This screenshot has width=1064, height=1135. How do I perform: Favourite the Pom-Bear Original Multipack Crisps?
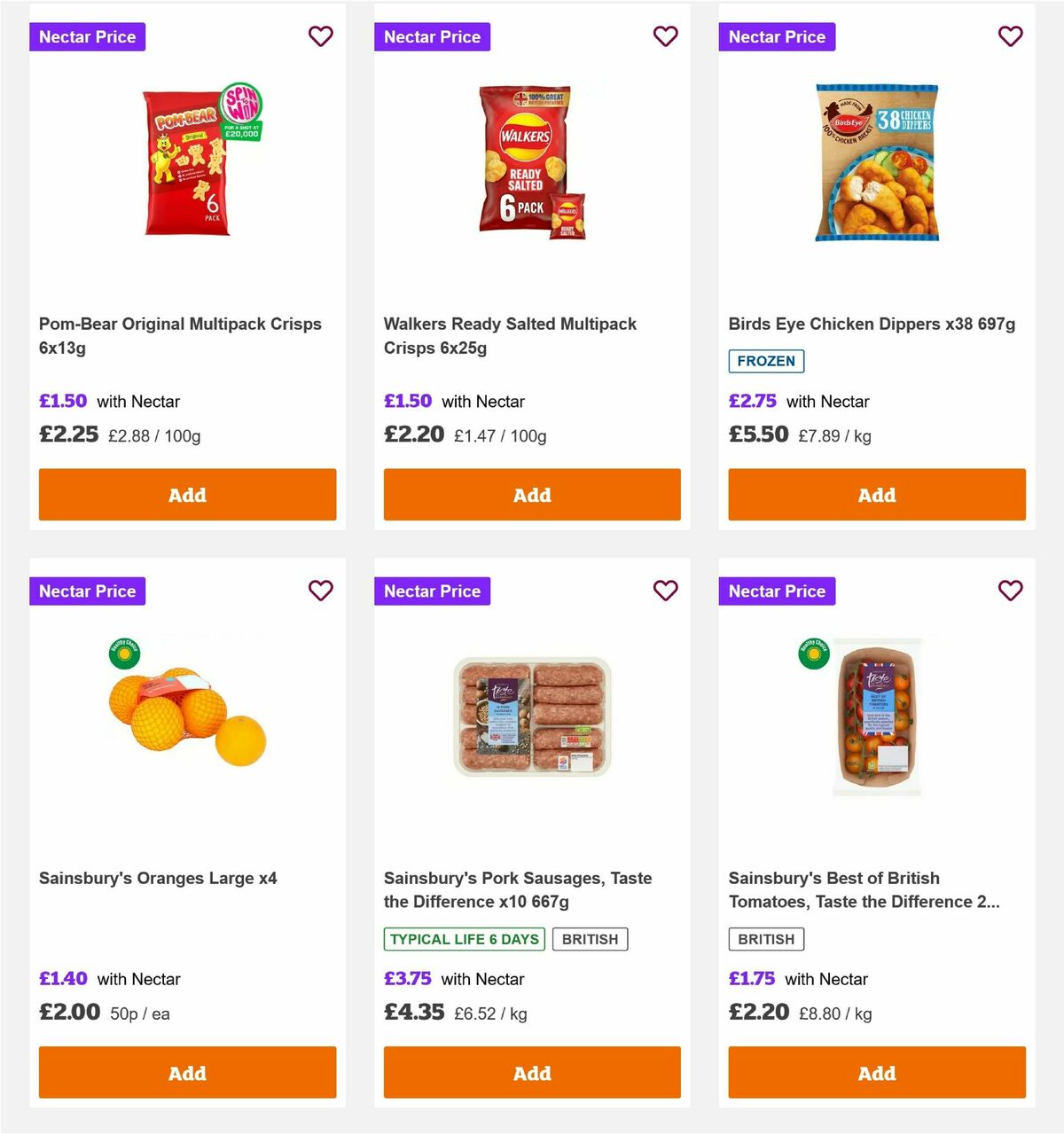(x=321, y=36)
